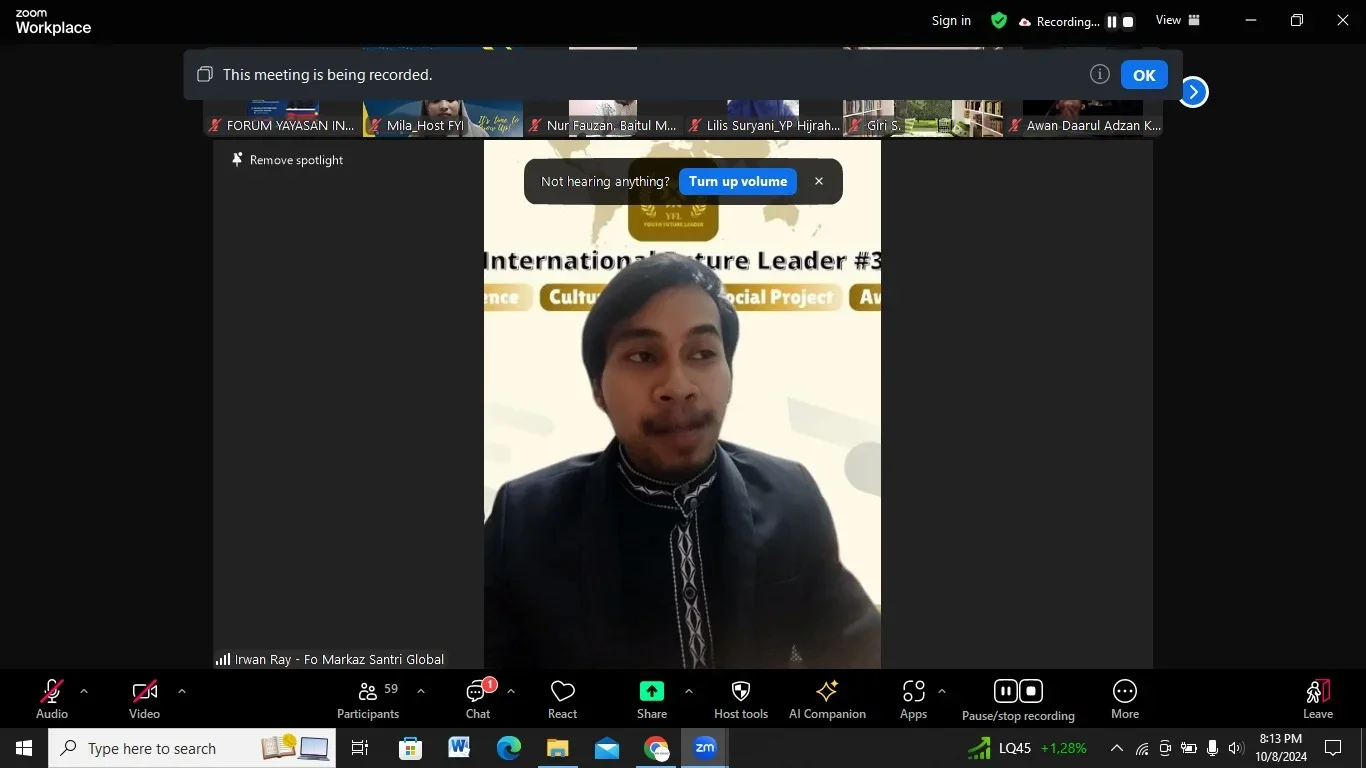Show the next page of participant videos
This screenshot has width=1366, height=768.
(x=1192, y=90)
